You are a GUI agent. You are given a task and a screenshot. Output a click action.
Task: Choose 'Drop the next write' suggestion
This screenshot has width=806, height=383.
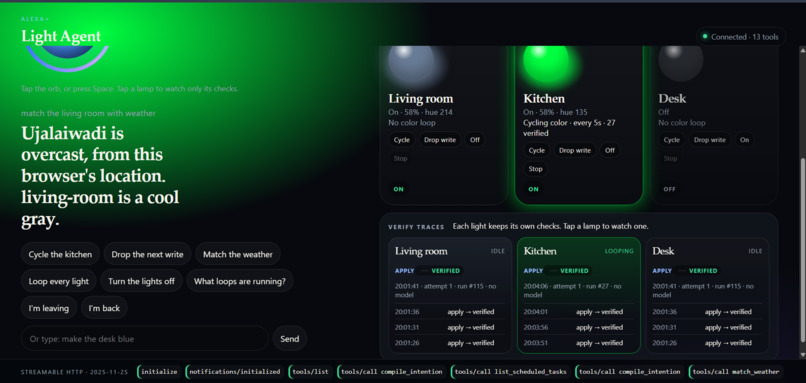[x=147, y=254]
